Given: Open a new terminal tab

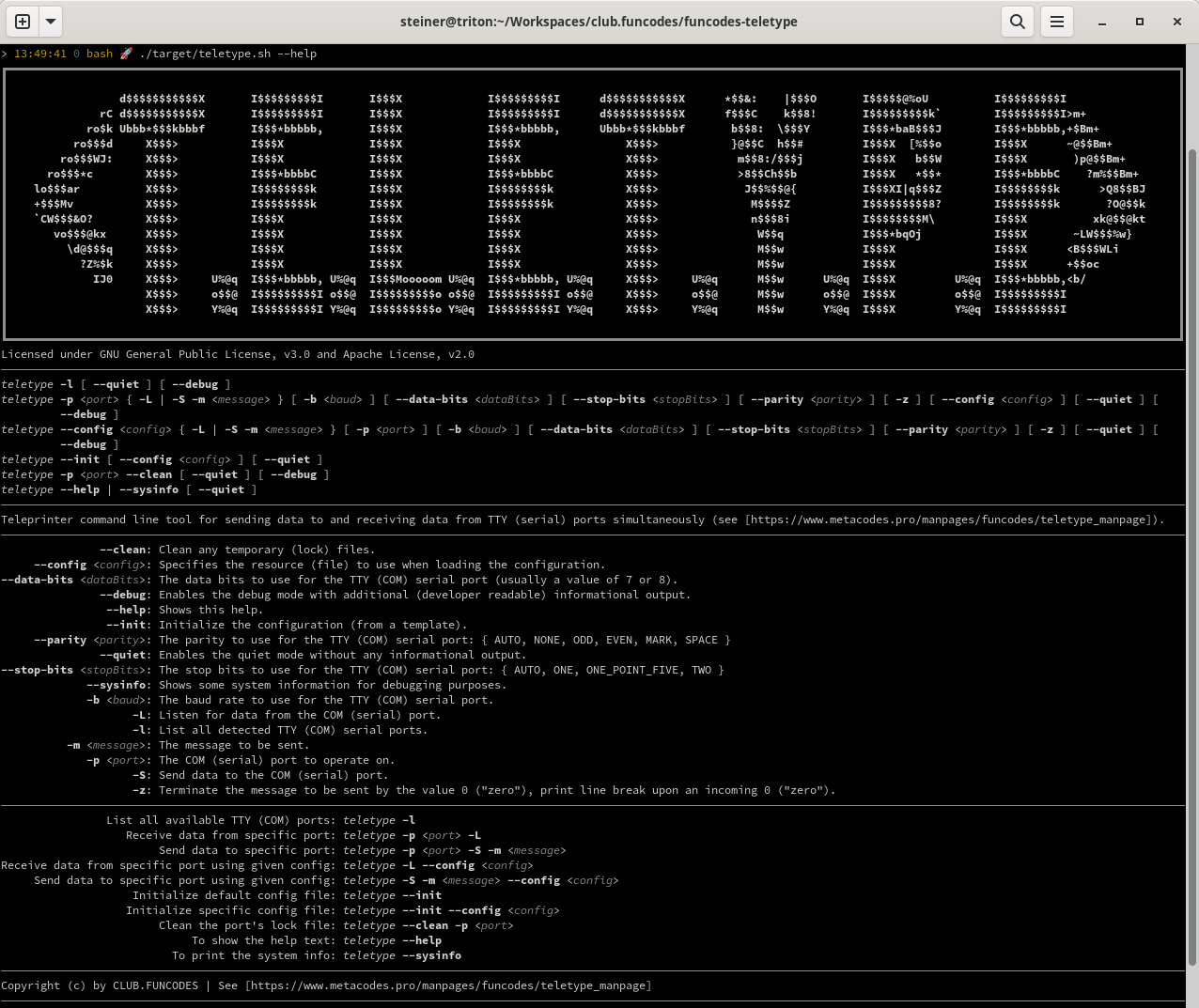Looking at the screenshot, I should pyautogui.click(x=23, y=21).
